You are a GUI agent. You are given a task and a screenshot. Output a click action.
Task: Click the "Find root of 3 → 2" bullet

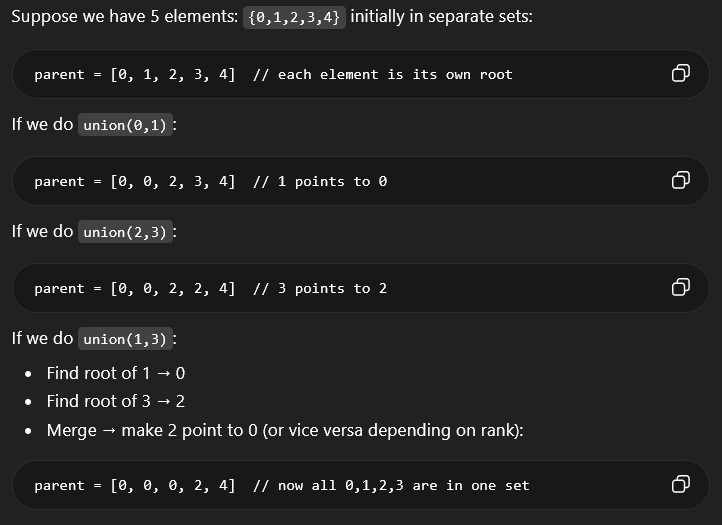(116, 401)
